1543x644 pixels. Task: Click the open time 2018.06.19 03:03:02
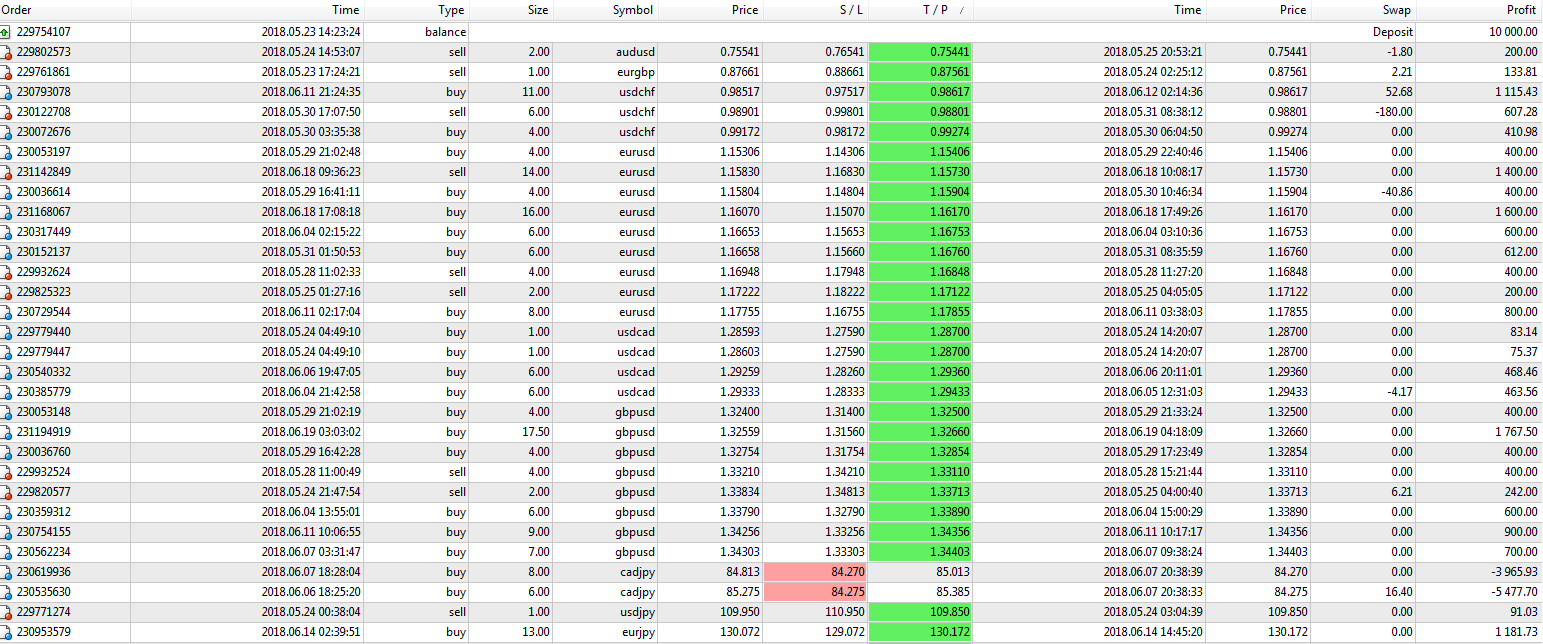click(x=311, y=432)
